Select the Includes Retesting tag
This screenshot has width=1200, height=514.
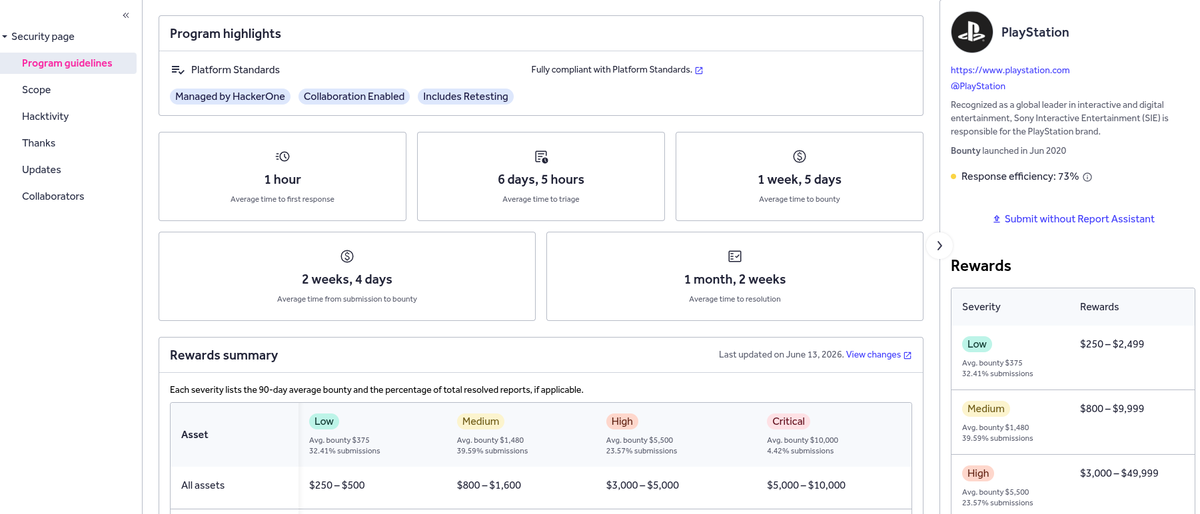click(x=465, y=97)
